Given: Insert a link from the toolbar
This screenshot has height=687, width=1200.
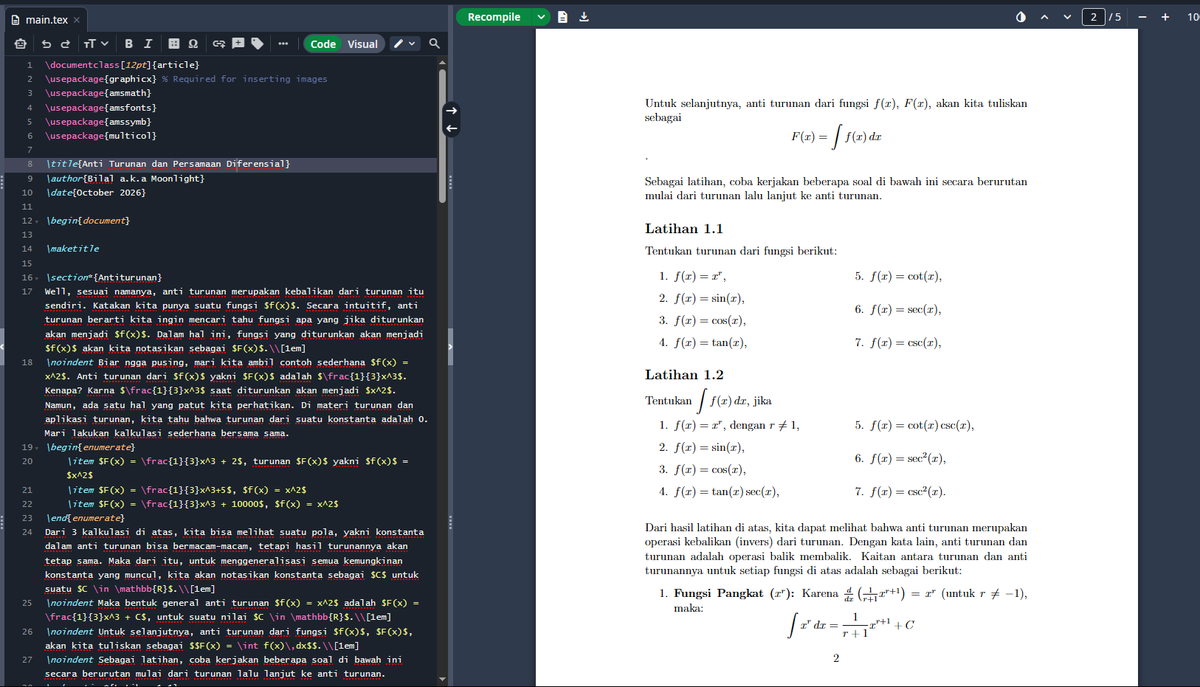Looking at the screenshot, I should coord(217,44).
